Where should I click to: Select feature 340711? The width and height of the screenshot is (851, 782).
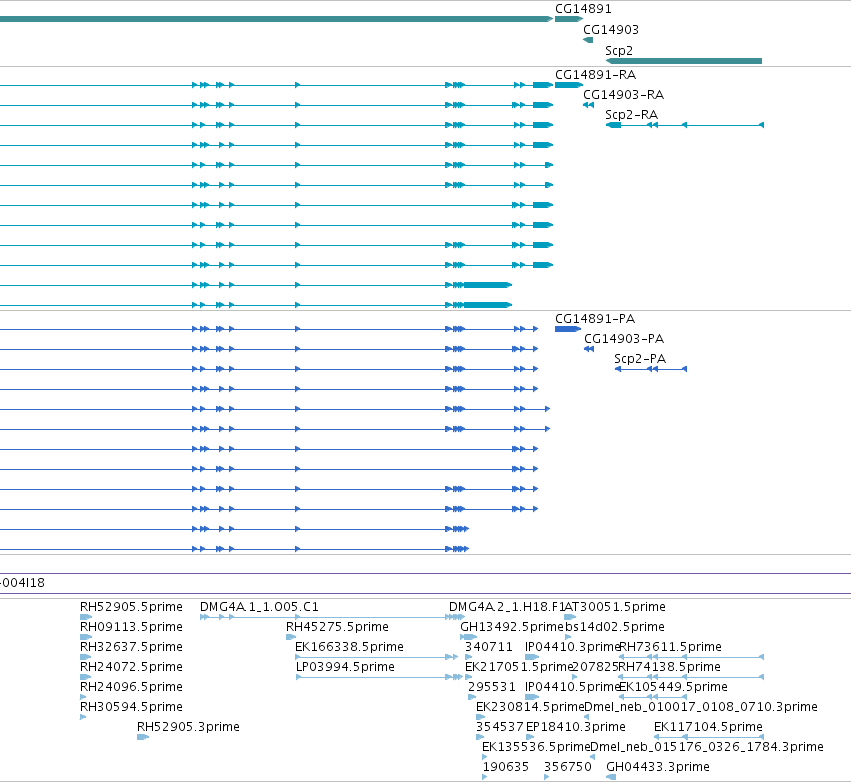tap(488, 647)
